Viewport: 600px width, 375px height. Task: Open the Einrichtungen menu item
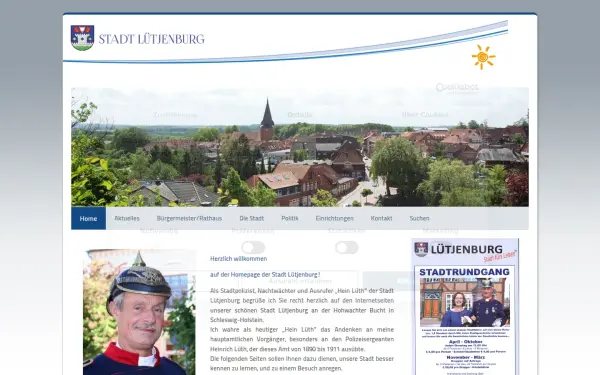coord(334,218)
